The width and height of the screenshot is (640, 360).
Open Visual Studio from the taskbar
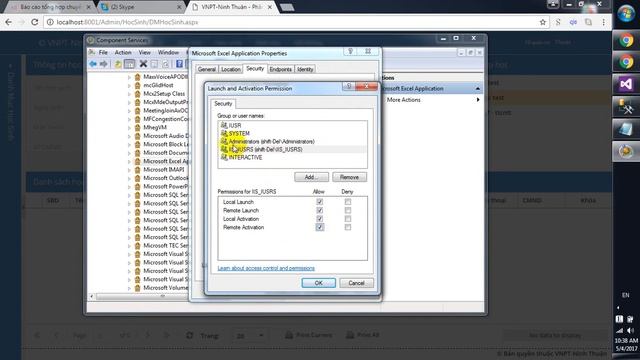pyautogui.click(x=626, y=84)
